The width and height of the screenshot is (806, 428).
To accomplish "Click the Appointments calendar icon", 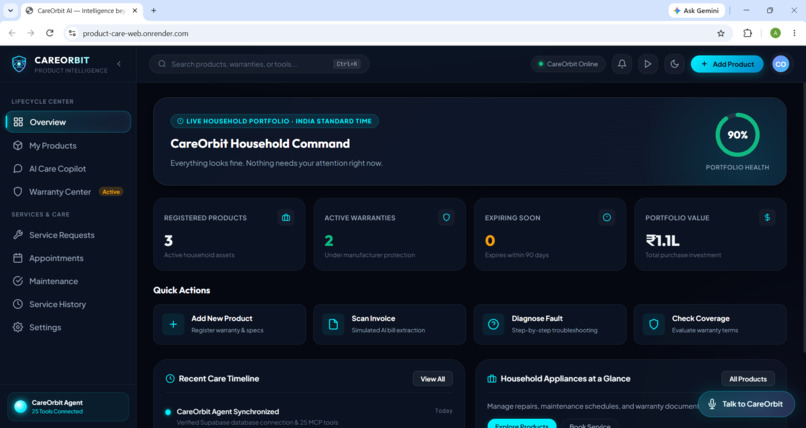I will point(18,258).
